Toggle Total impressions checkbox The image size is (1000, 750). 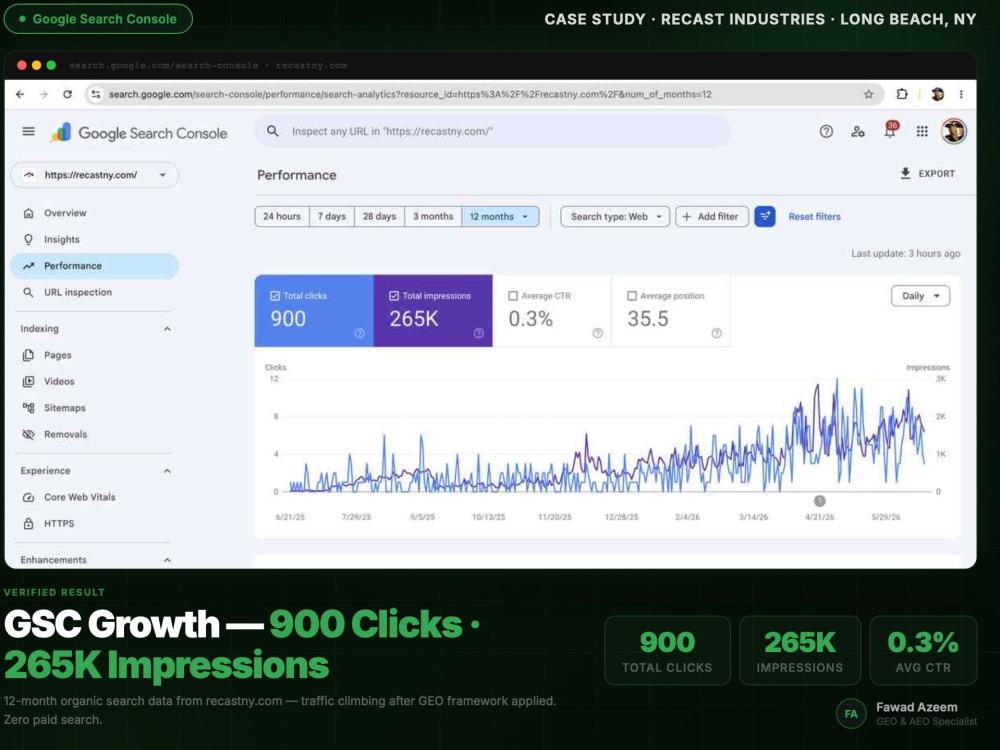coord(393,296)
